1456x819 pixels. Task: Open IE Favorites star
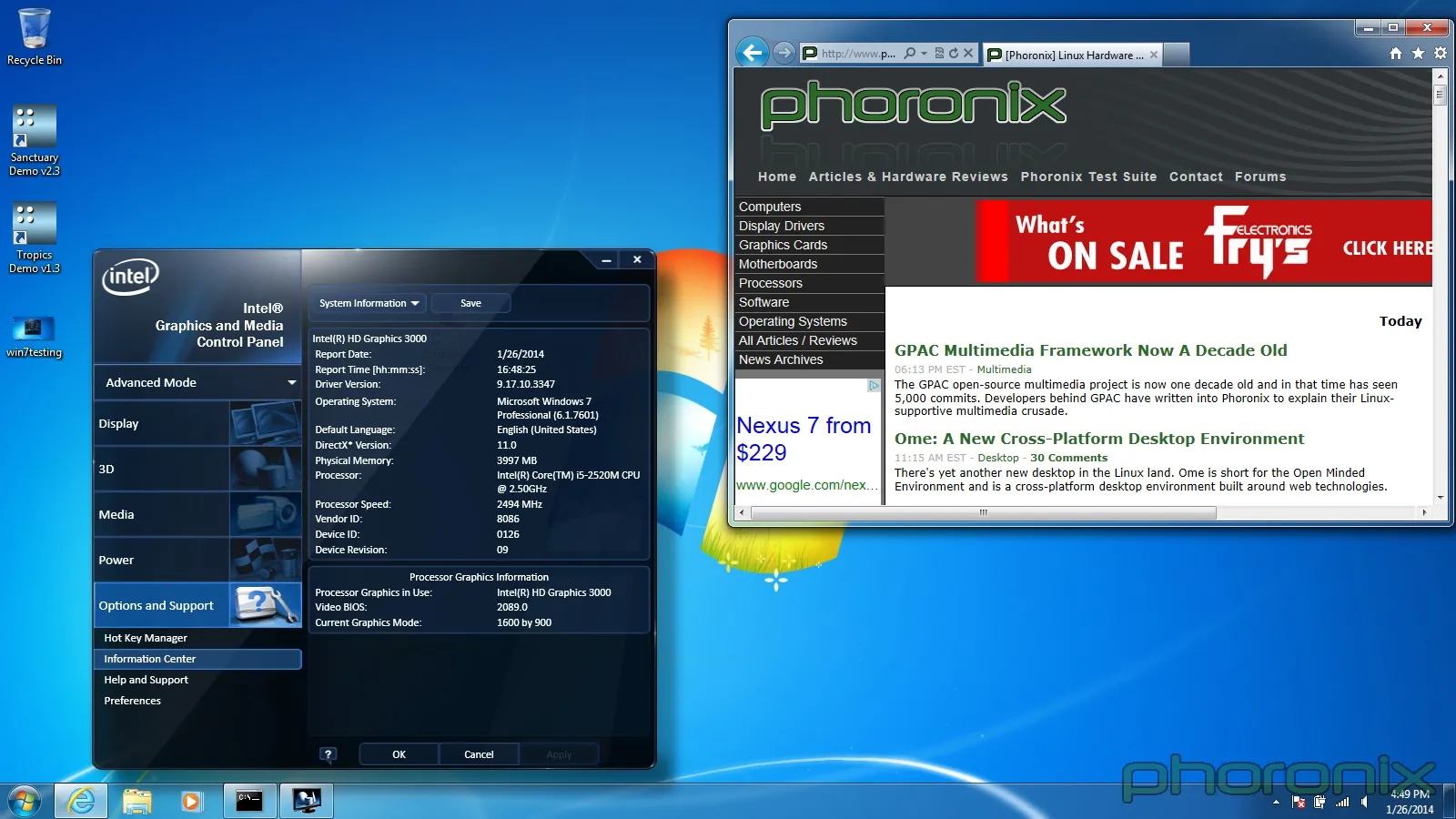point(1418,54)
